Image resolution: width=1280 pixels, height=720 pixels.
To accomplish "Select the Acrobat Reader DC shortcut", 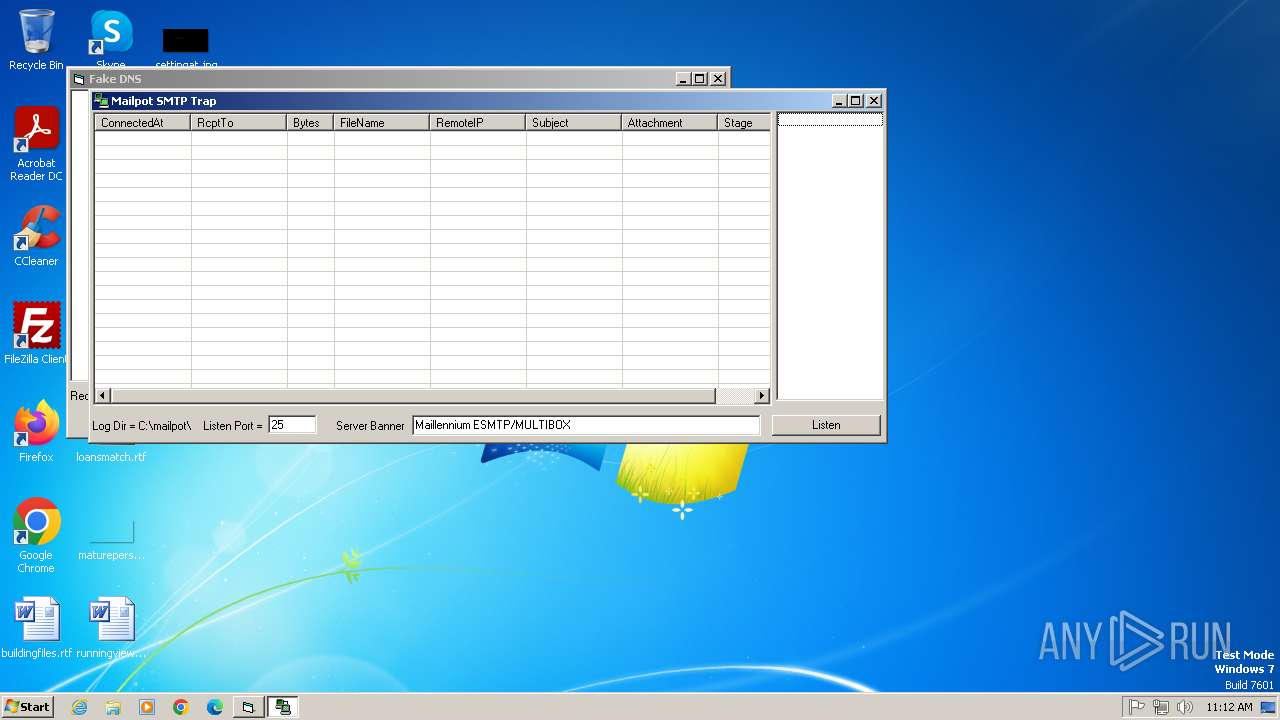I will 36,144.
